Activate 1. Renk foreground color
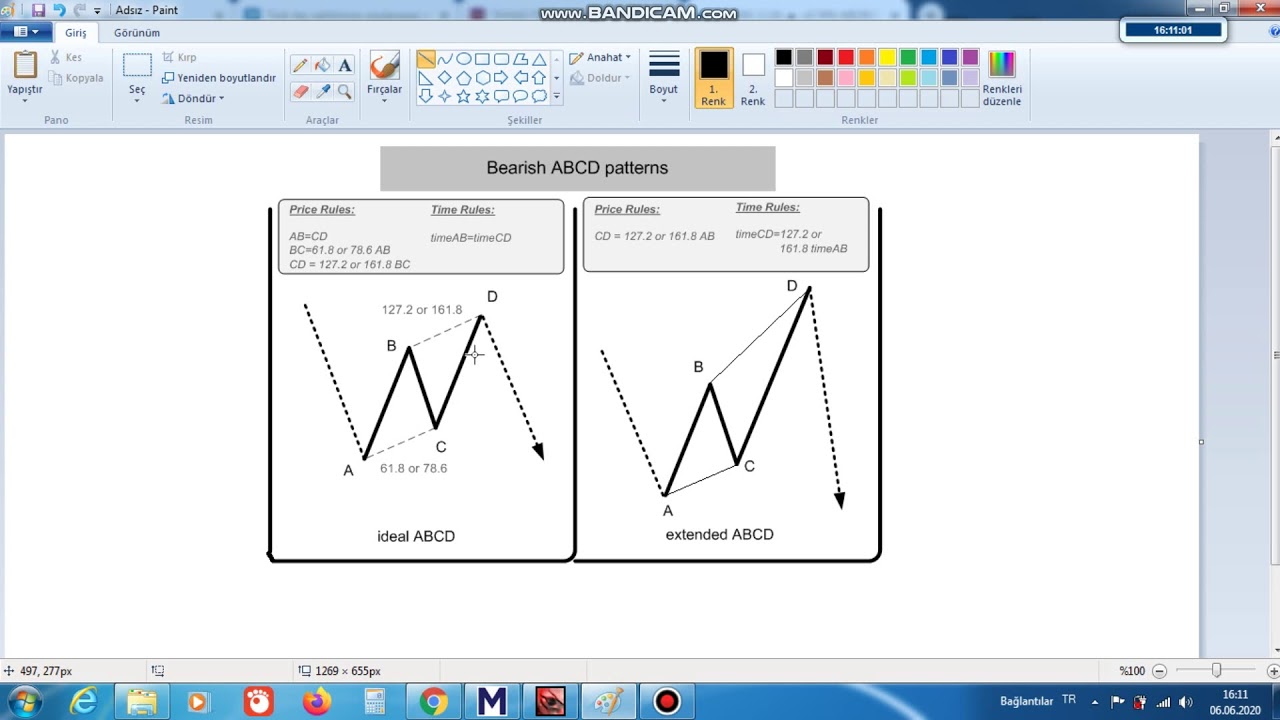The width and height of the screenshot is (1280, 720). (714, 78)
